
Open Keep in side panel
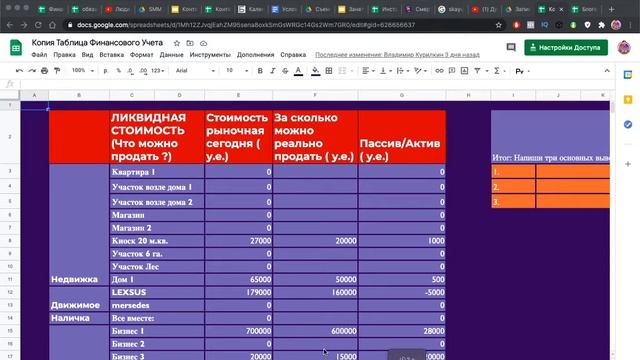tap(628, 100)
